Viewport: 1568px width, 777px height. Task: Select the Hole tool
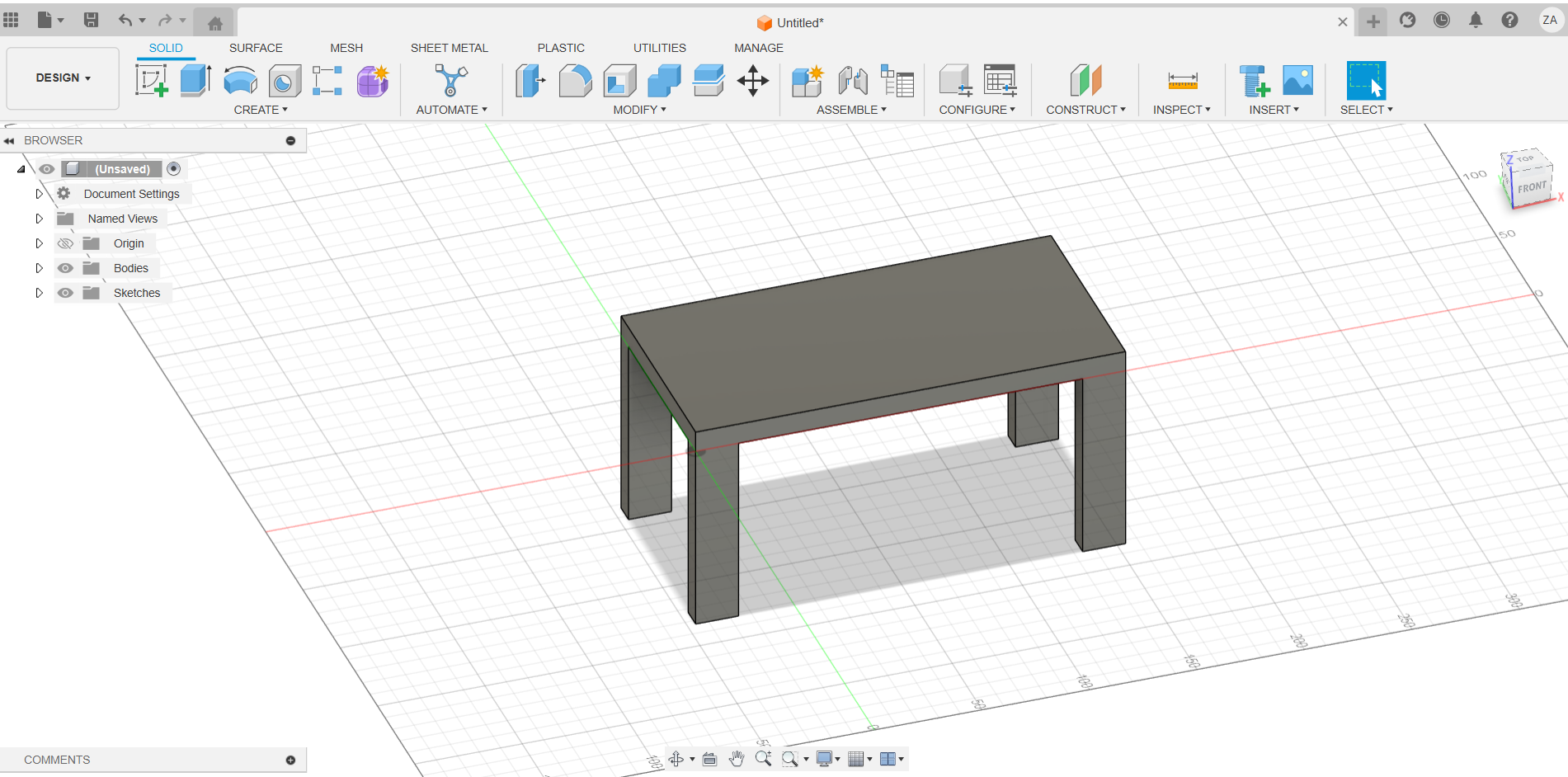pos(285,81)
